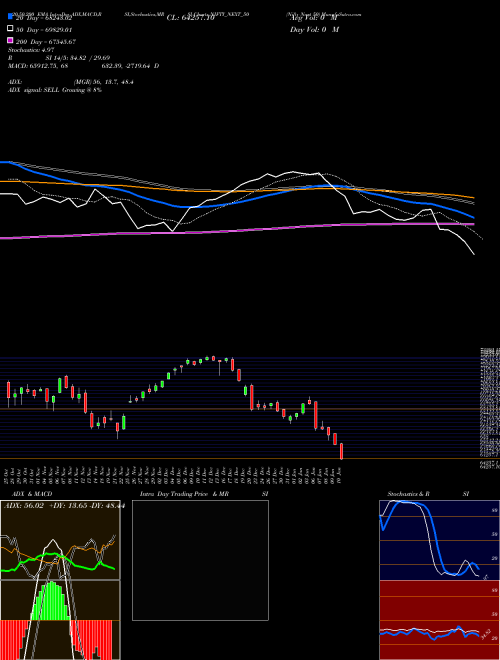This screenshot has width=500, height=660.
Task: Click the blue 20 Day legend swatch
Action: [x=11, y=16]
